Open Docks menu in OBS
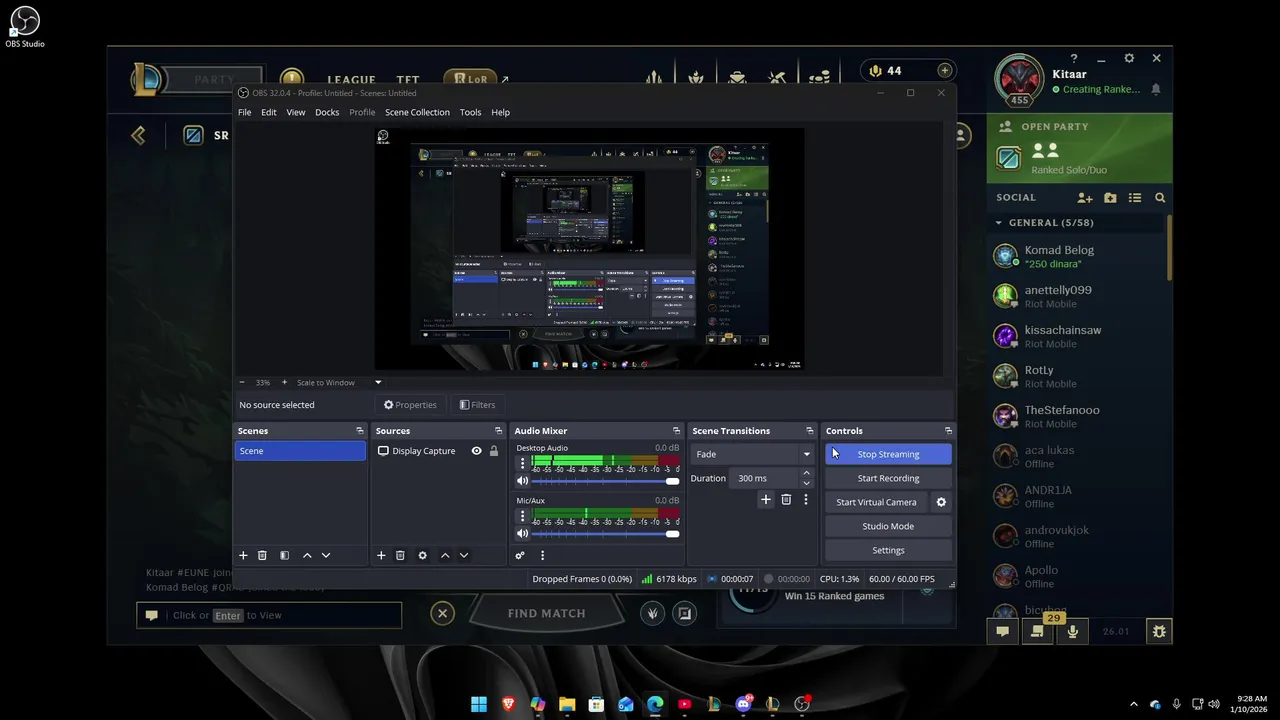 pos(327,112)
